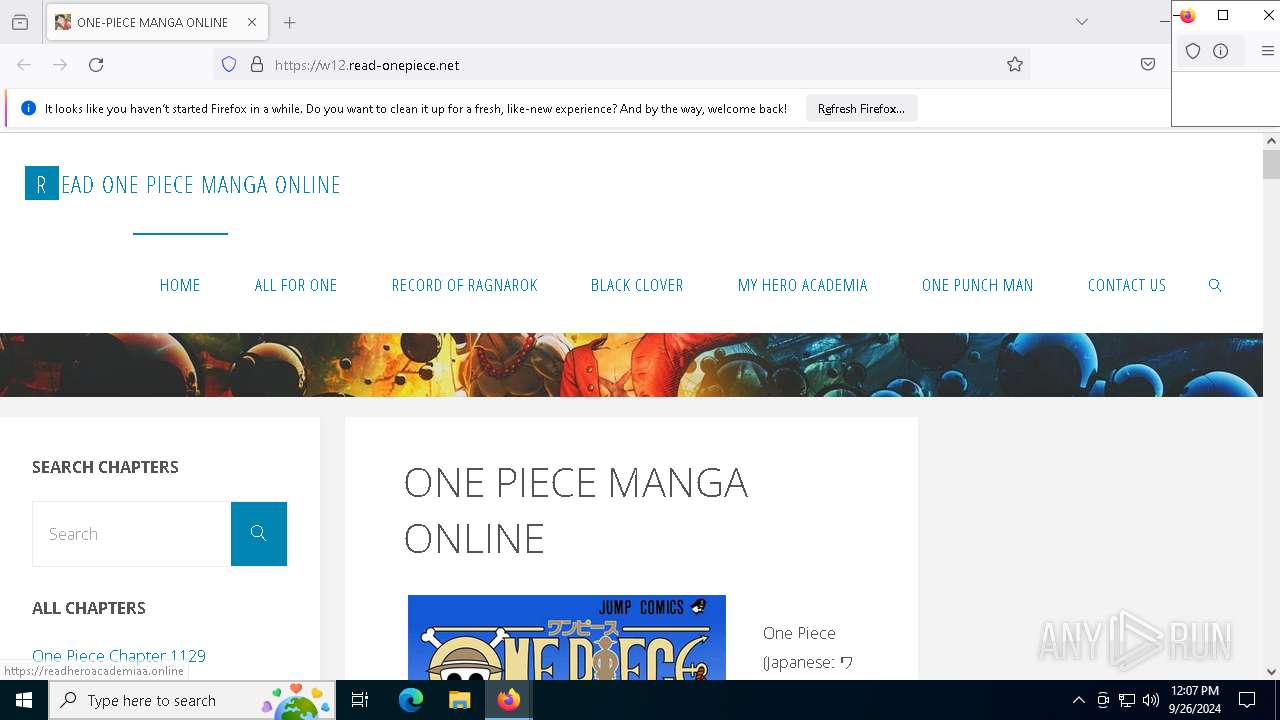Open the list all tabs dropdown

1081,22
